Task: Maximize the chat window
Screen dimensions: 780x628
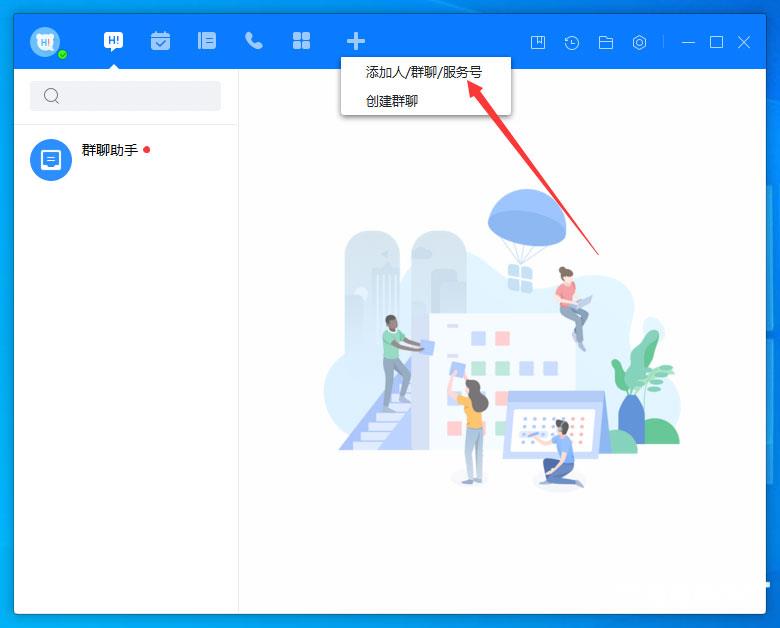Action: pyautogui.click(x=716, y=42)
